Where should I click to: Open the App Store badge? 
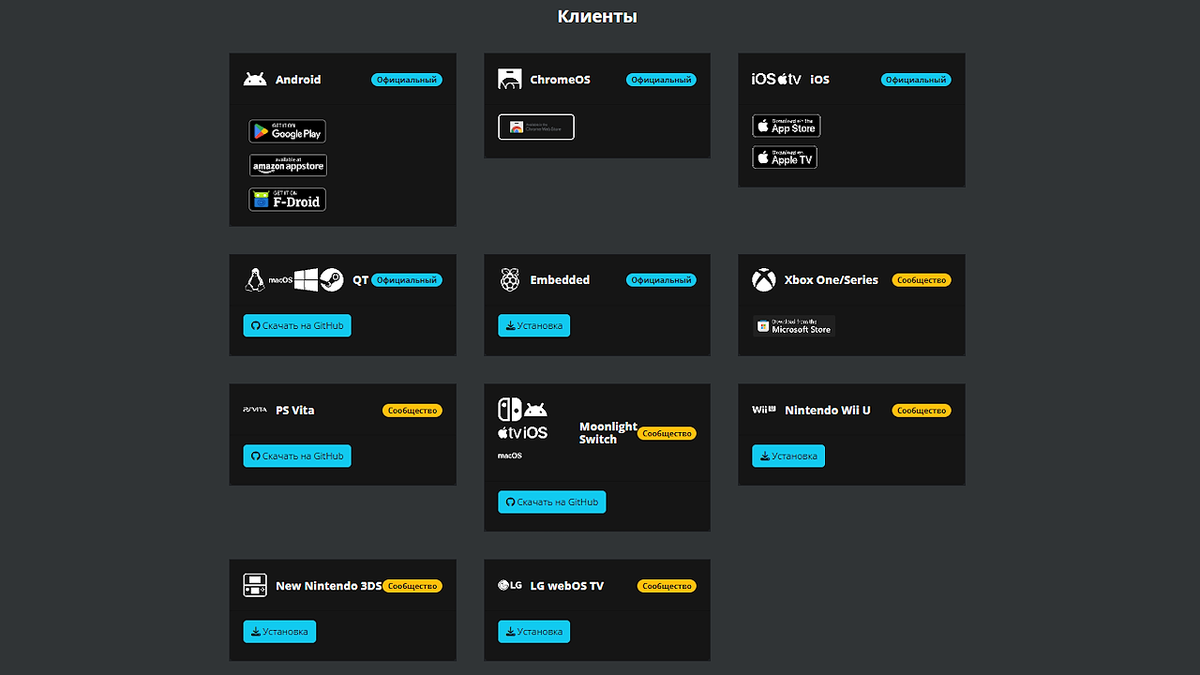click(x=787, y=126)
